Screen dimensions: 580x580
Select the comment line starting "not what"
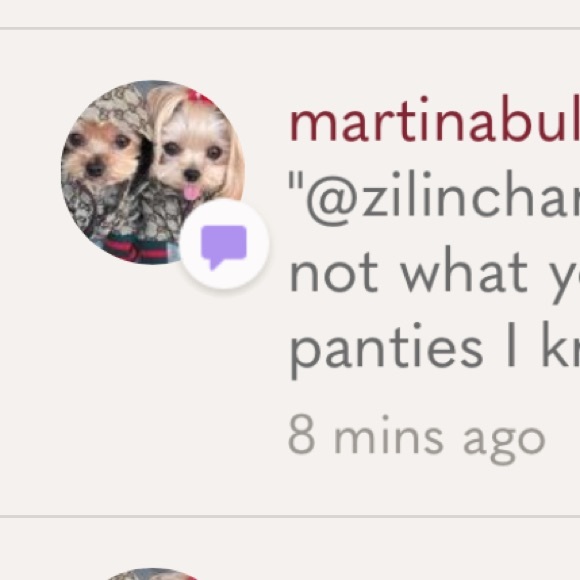435,273
